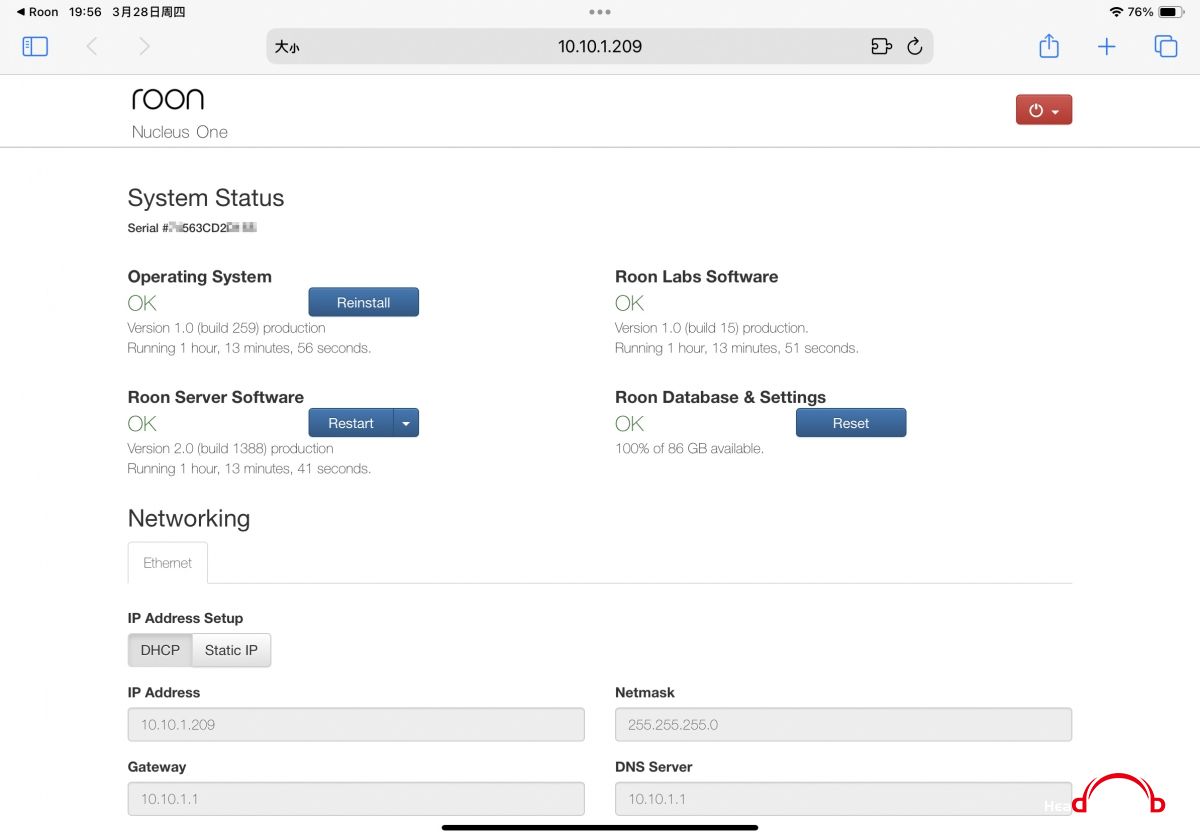Click the Roon Labs Software OK status

pyautogui.click(x=629, y=303)
